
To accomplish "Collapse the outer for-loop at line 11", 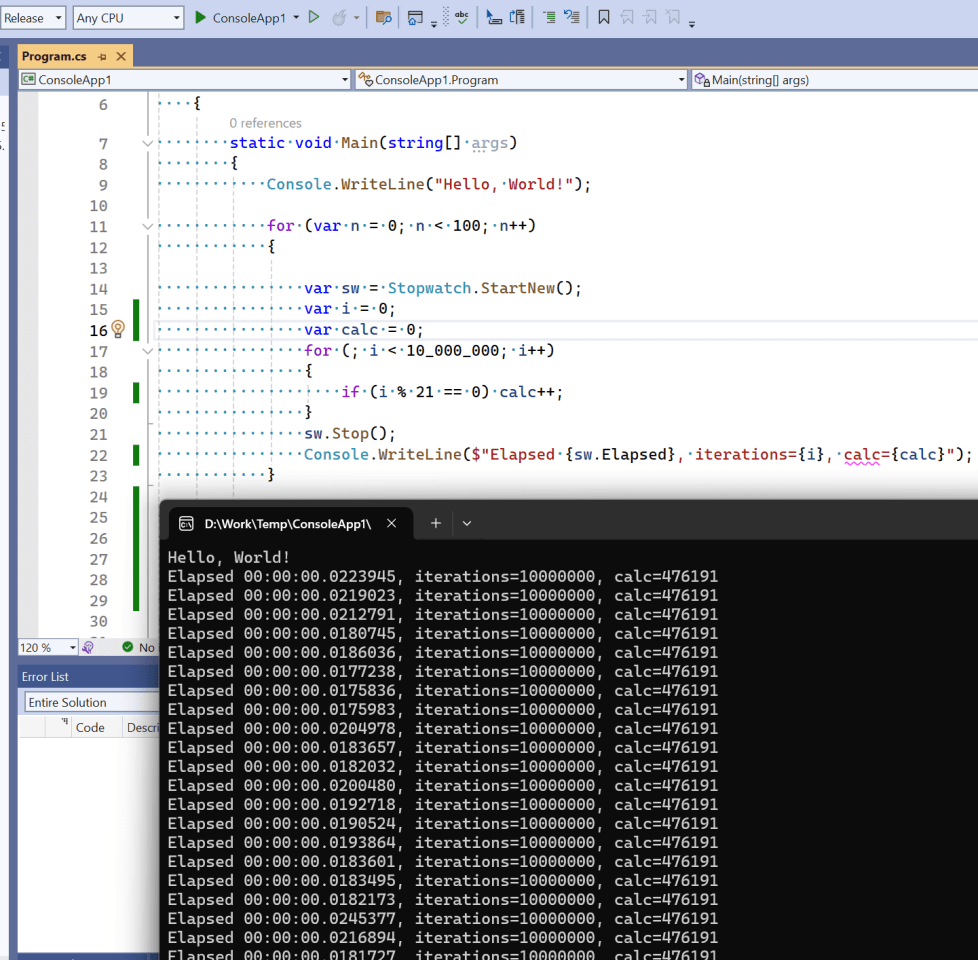I will point(148,226).
